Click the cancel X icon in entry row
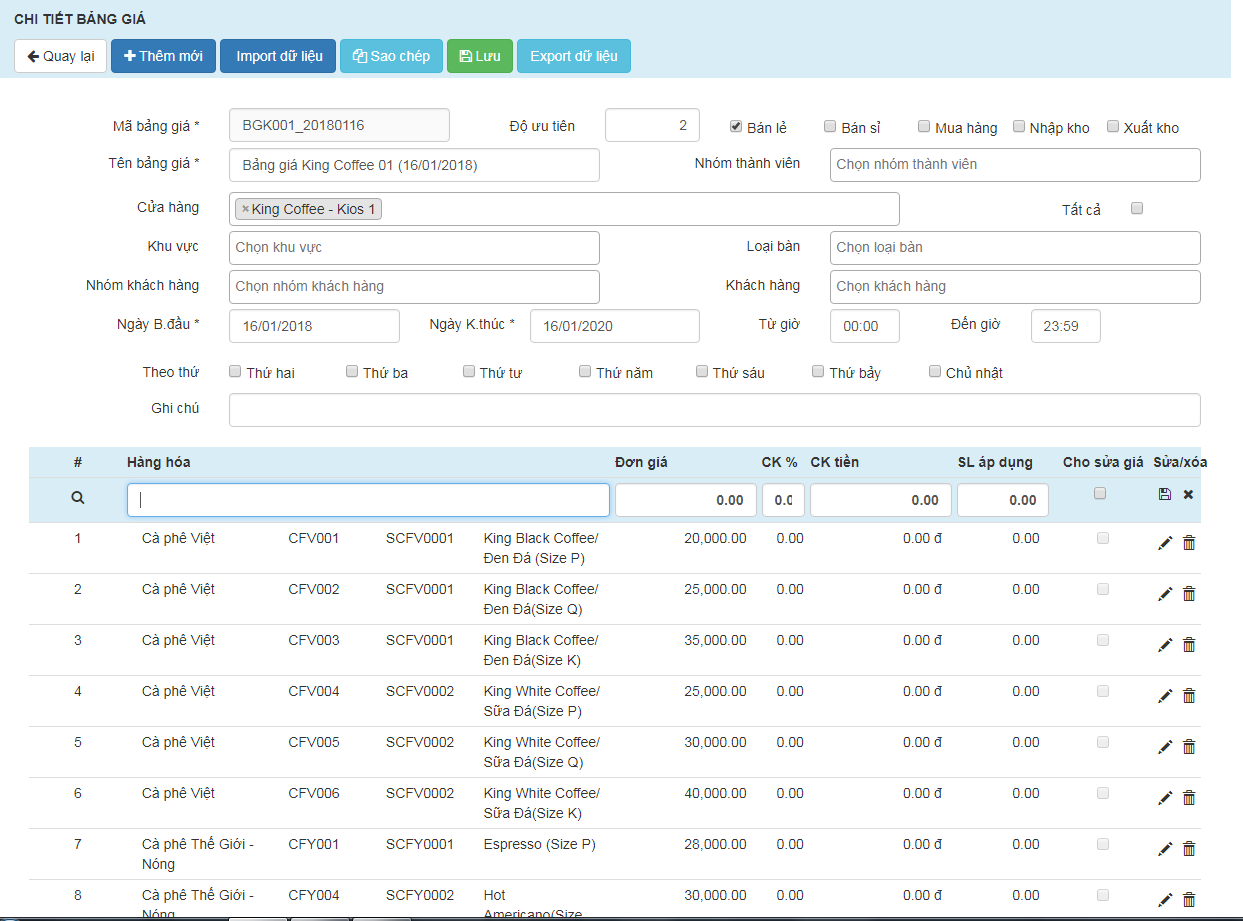The height and width of the screenshot is (921, 1243). 1188,495
